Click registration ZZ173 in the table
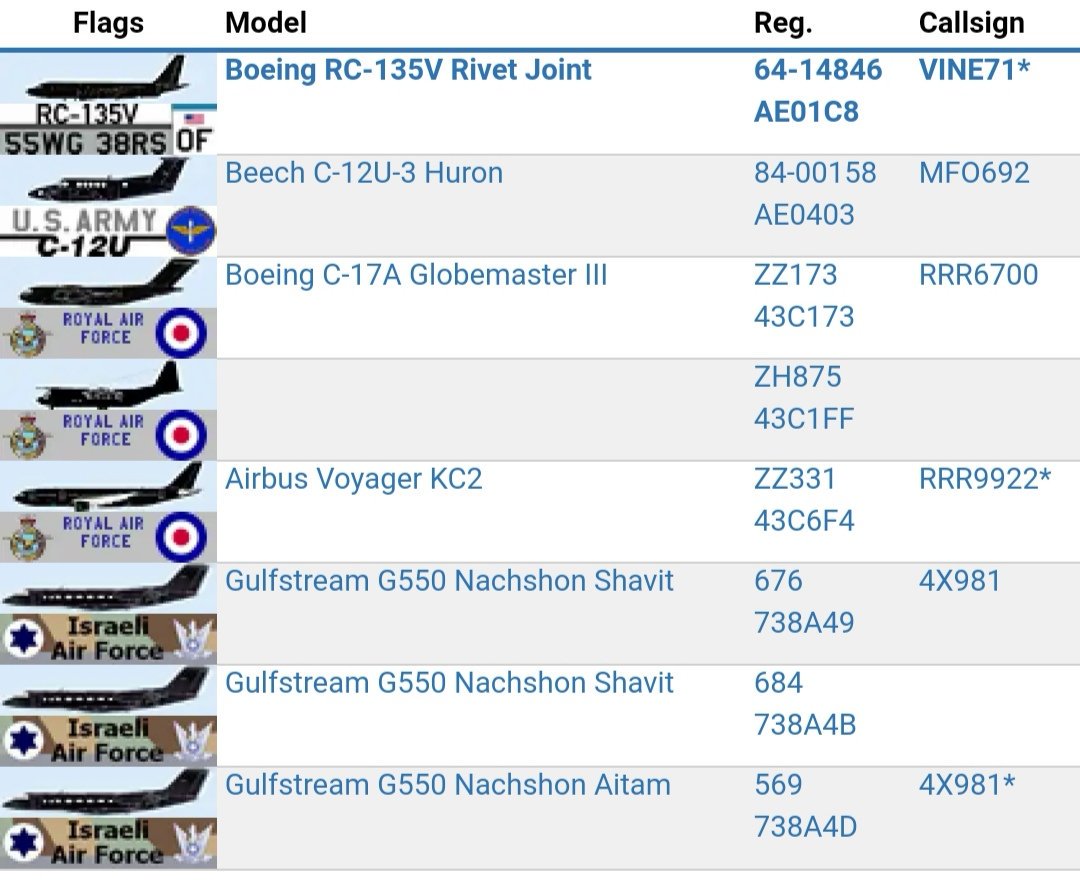Viewport: 1080px width, 883px height. click(796, 275)
